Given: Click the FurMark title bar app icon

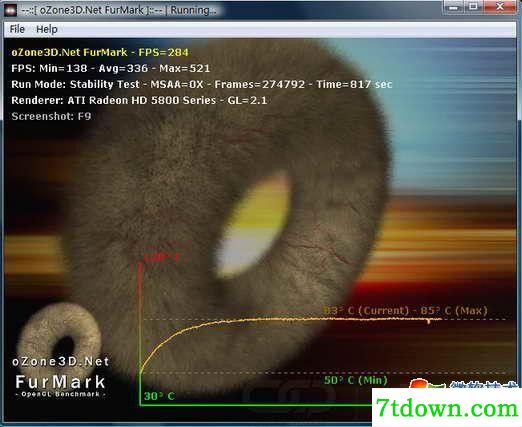Looking at the screenshot, I should pyautogui.click(x=10, y=10).
